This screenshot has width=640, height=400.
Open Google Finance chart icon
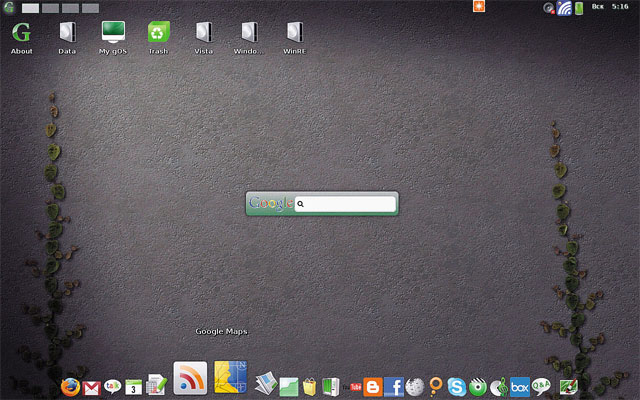pyautogui.click(x=289, y=387)
